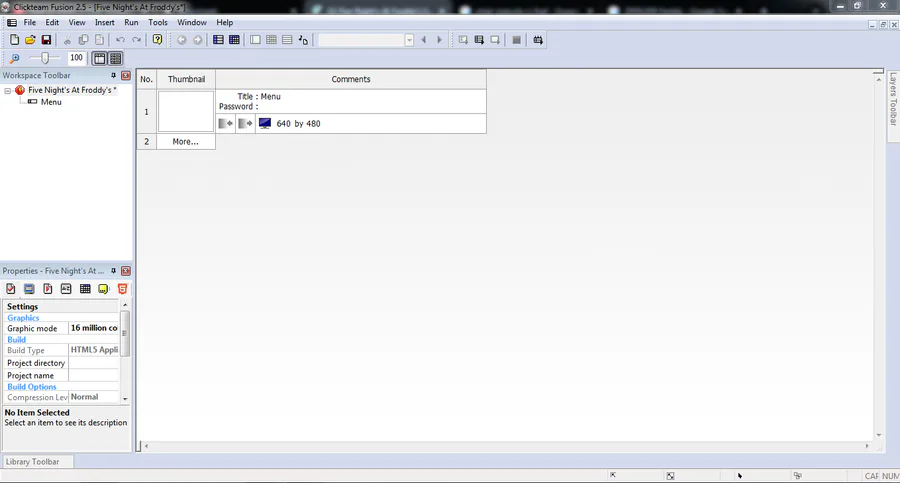This screenshot has height=483, width=900.
Task: Close the Workspace Toolbar panel
Action: coord(126,75)
